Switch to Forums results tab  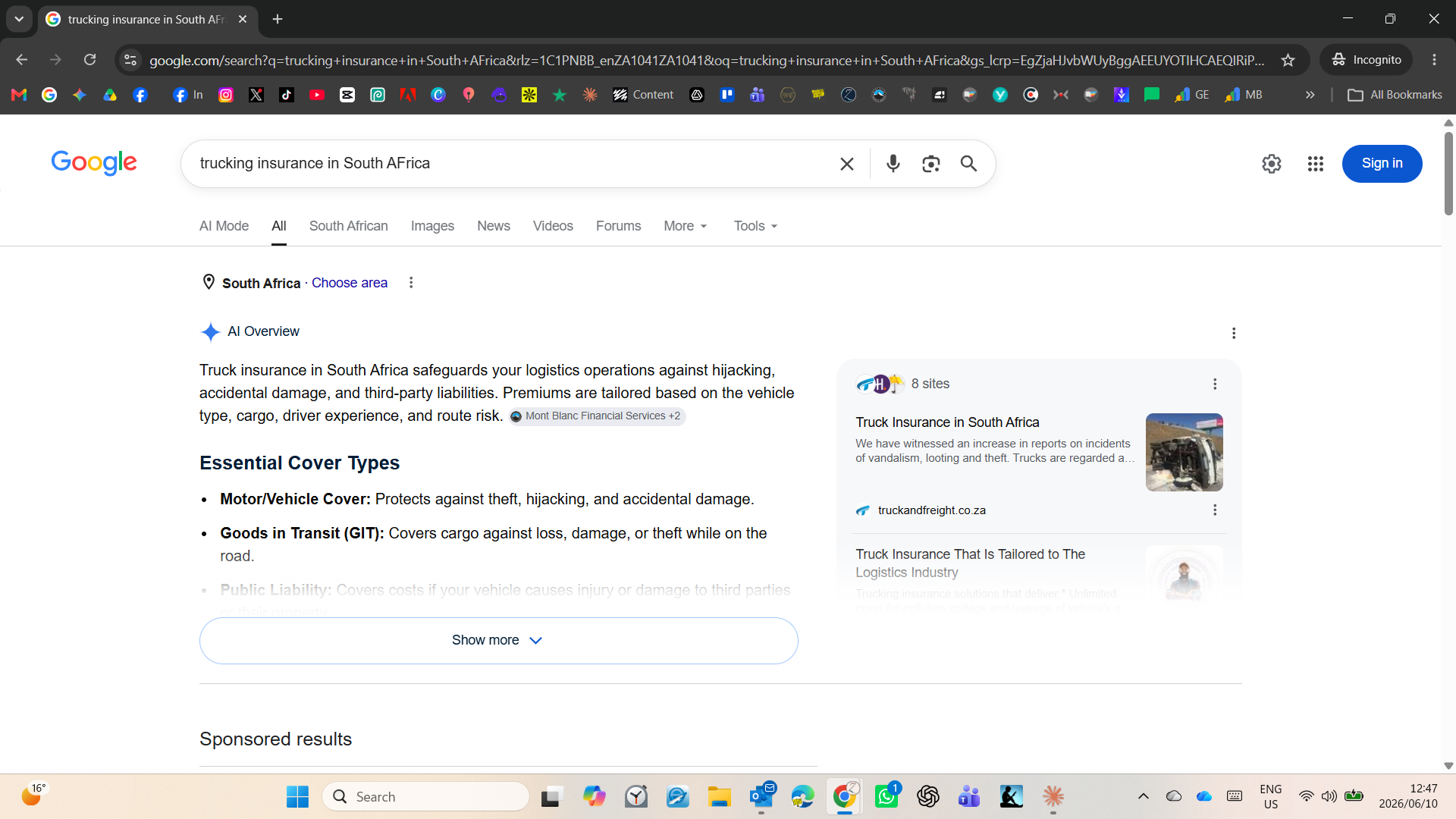618,226
